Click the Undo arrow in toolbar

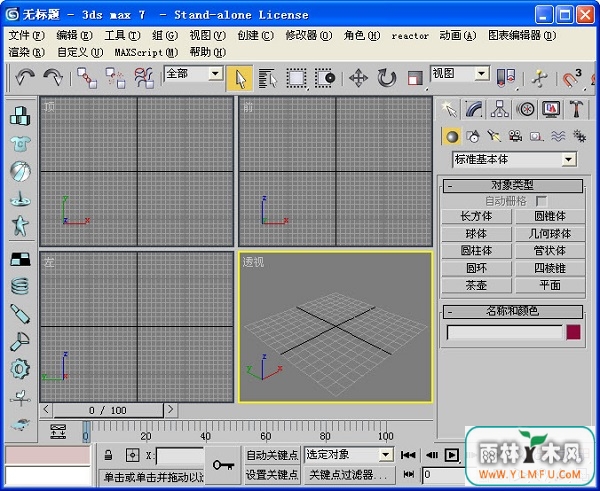tap(24, 78)
